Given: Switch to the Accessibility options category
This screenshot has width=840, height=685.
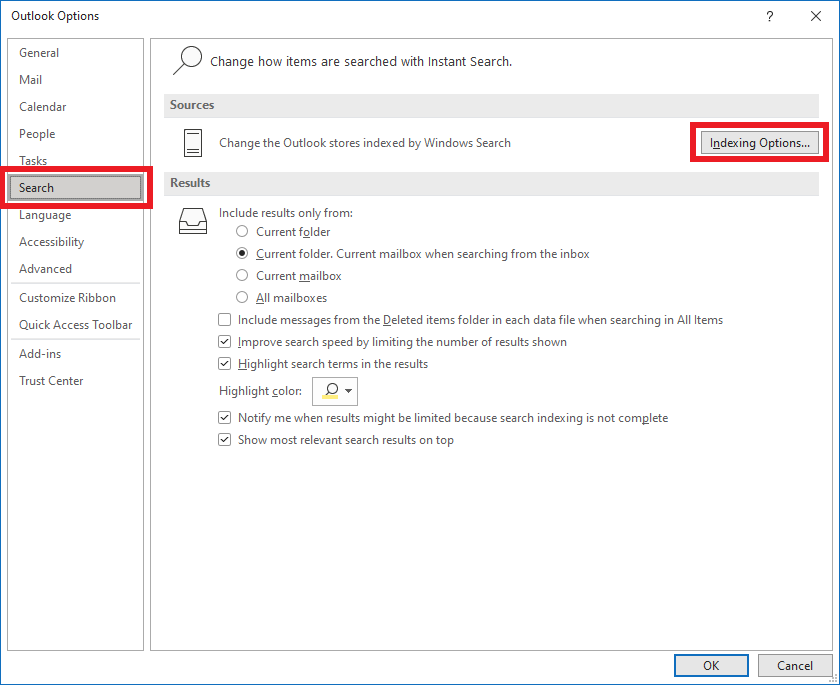Looking at the screenshot, I should 76,242.
